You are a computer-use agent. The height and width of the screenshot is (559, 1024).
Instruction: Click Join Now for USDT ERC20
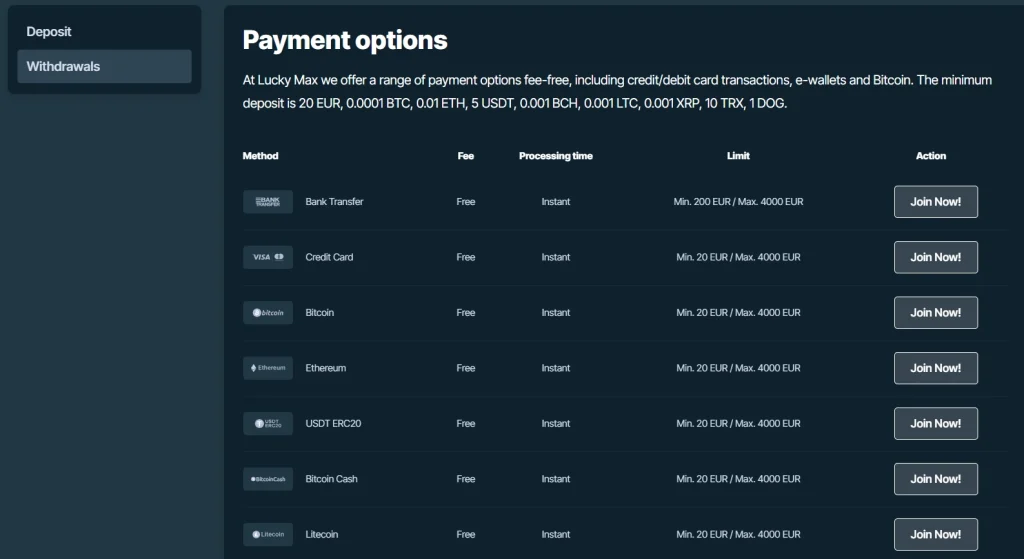point(936,424)
